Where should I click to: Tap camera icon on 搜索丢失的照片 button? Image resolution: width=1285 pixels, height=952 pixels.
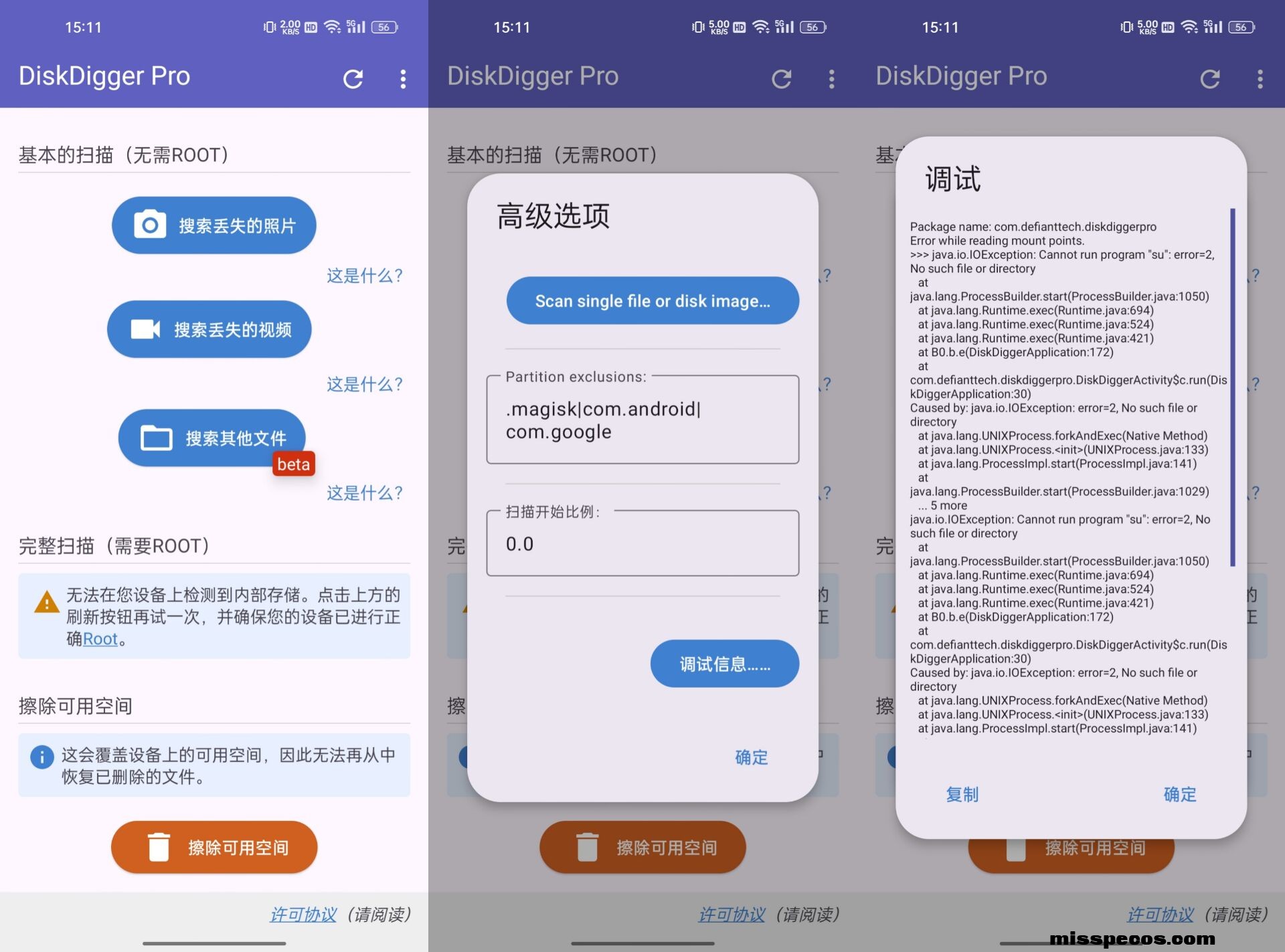click(150, 225)
